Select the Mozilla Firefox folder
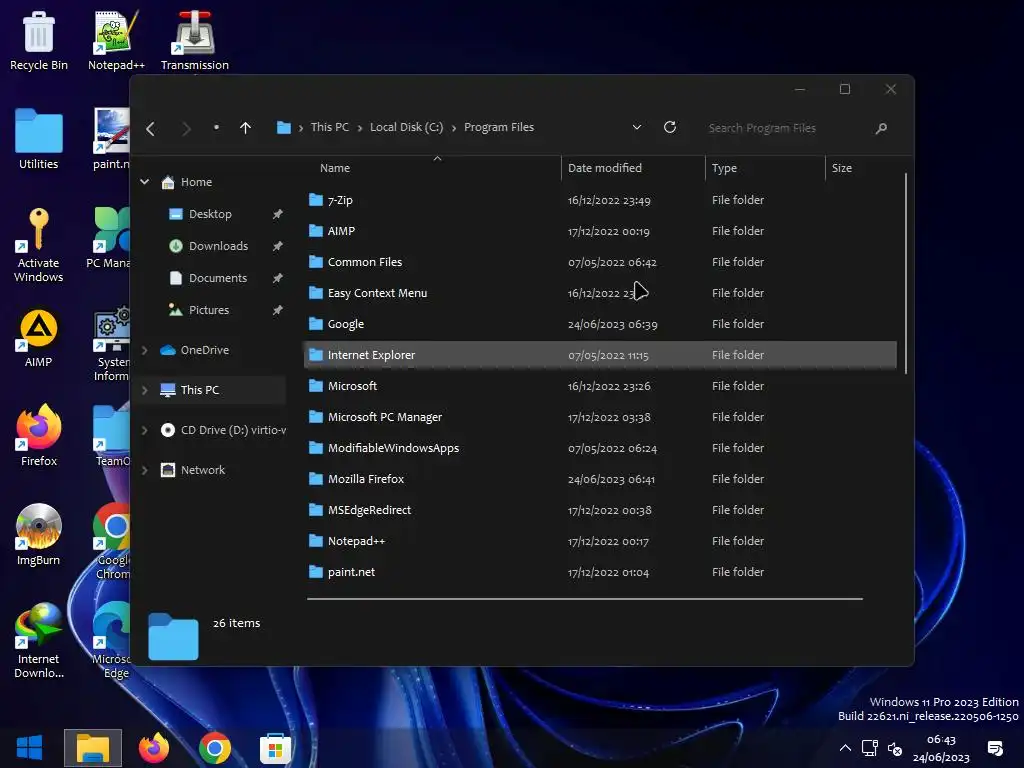Screen dimensions: 1024x768 [x=600, y=479]
